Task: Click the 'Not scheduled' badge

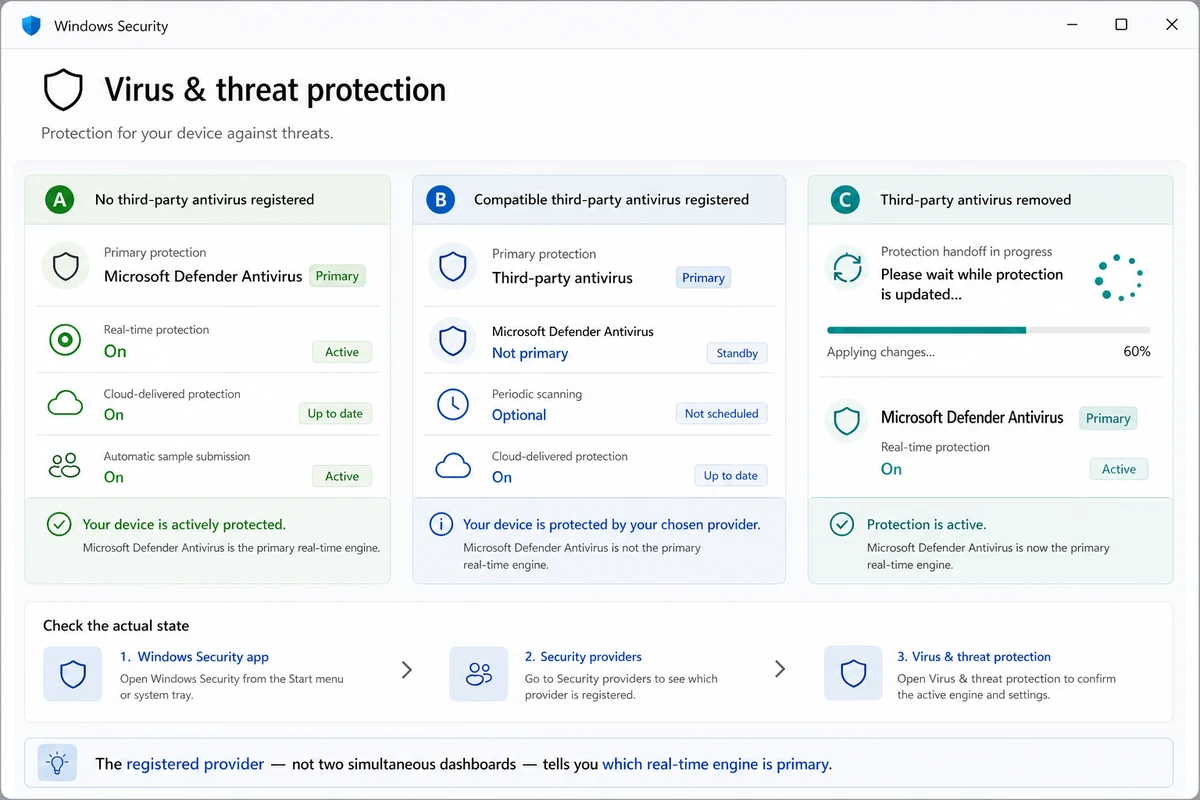Action: point(721,414)
